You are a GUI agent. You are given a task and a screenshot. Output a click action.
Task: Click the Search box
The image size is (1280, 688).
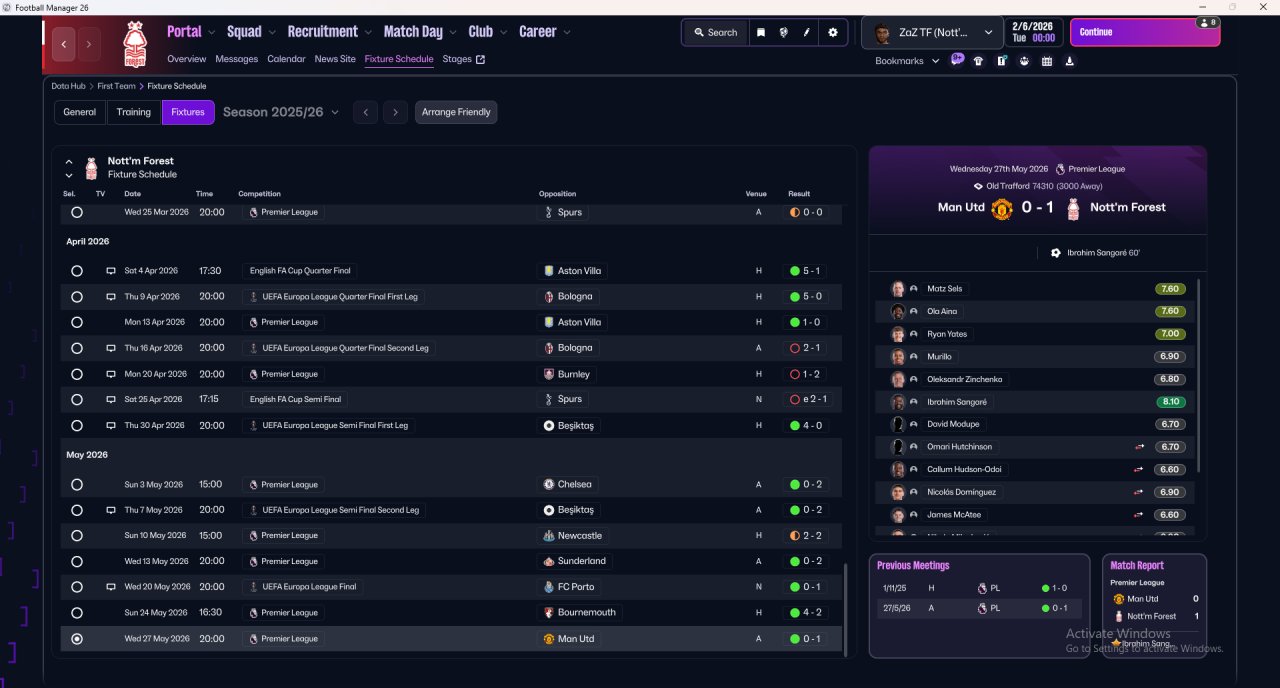click(x=714, y=32)
